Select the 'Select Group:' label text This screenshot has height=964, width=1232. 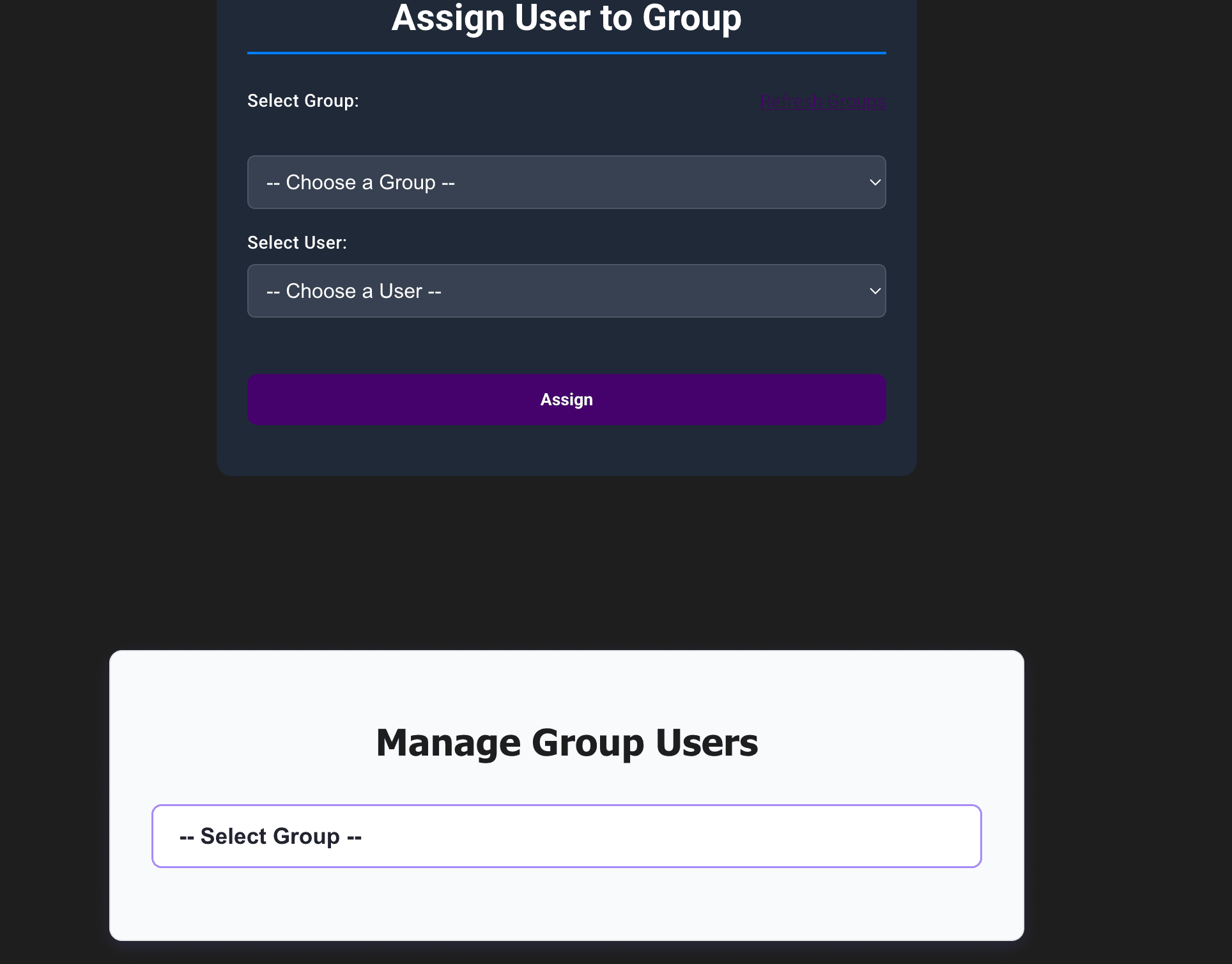(x=303, y=100)
